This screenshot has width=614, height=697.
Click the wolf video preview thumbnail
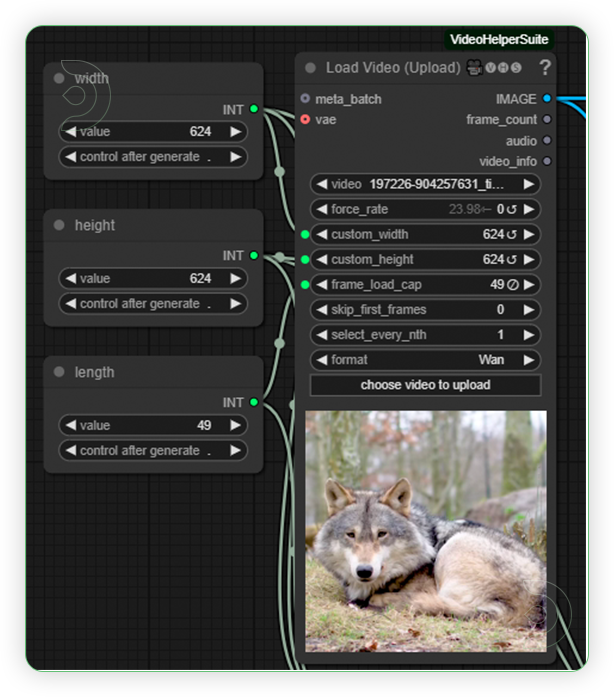tap(426, 531)
